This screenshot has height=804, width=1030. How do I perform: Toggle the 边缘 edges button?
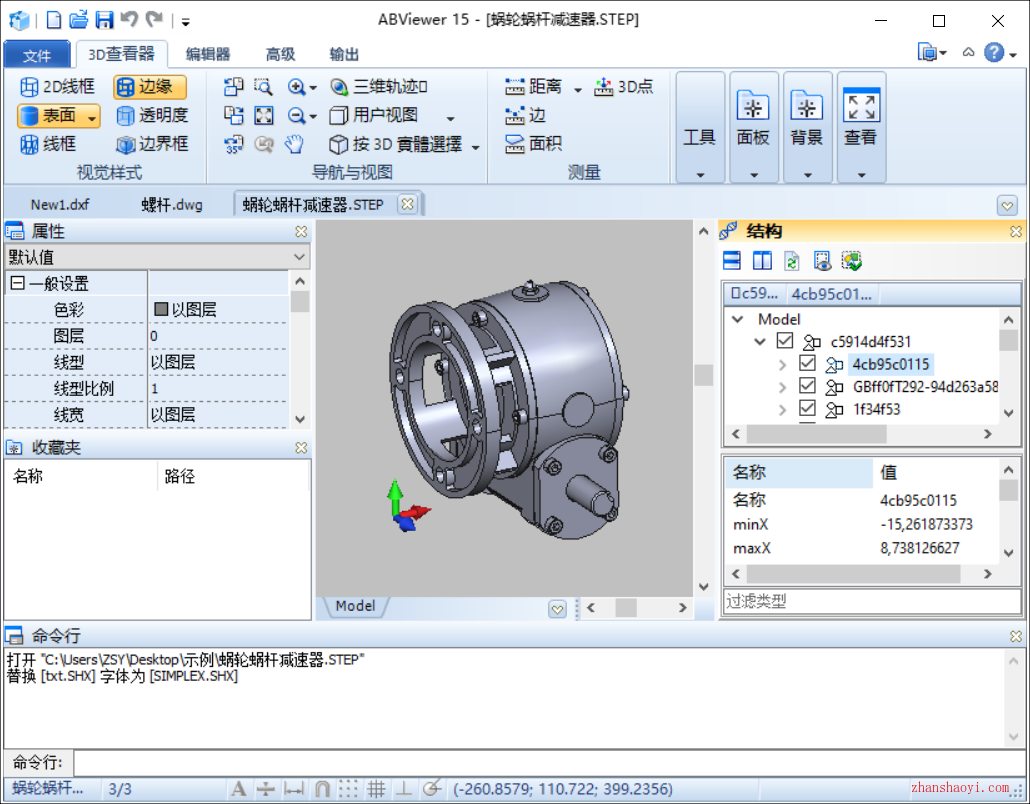149,86
